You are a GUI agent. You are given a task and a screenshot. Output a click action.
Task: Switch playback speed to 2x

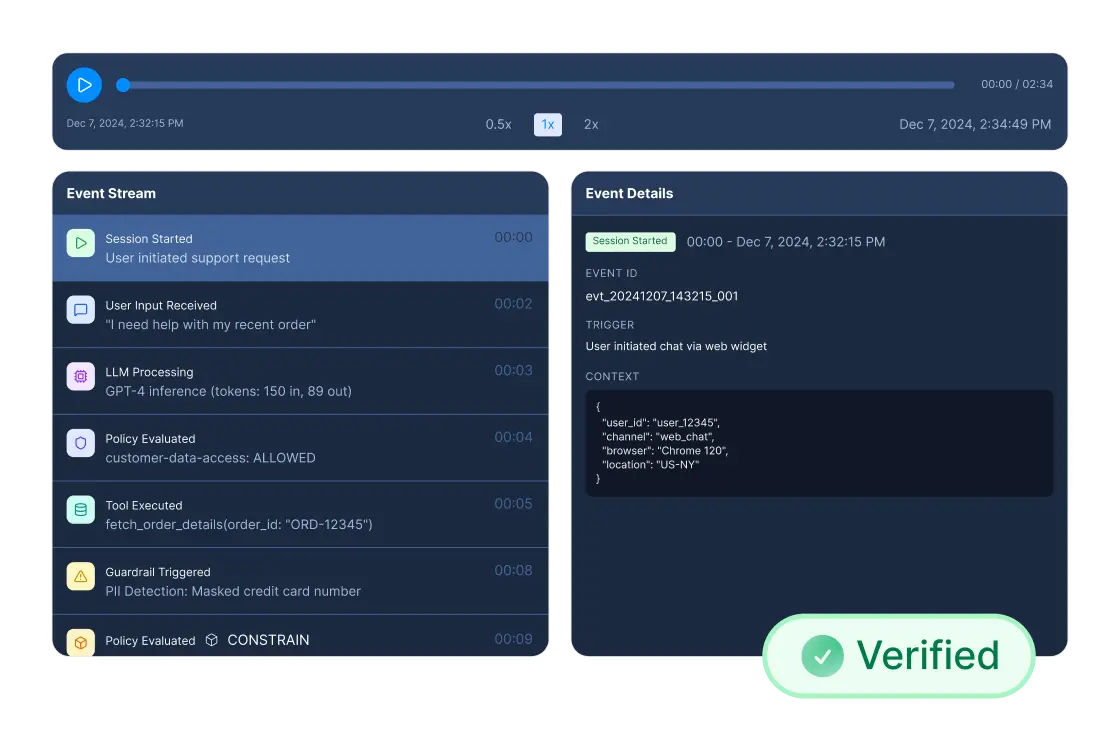pyautogui.click(x=591, y=124)
